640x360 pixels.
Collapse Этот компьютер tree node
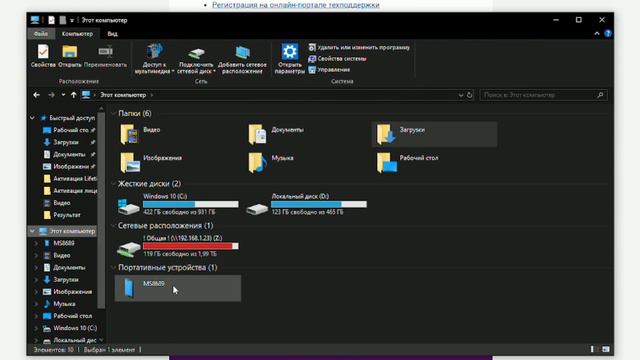(x=32, y=231)
